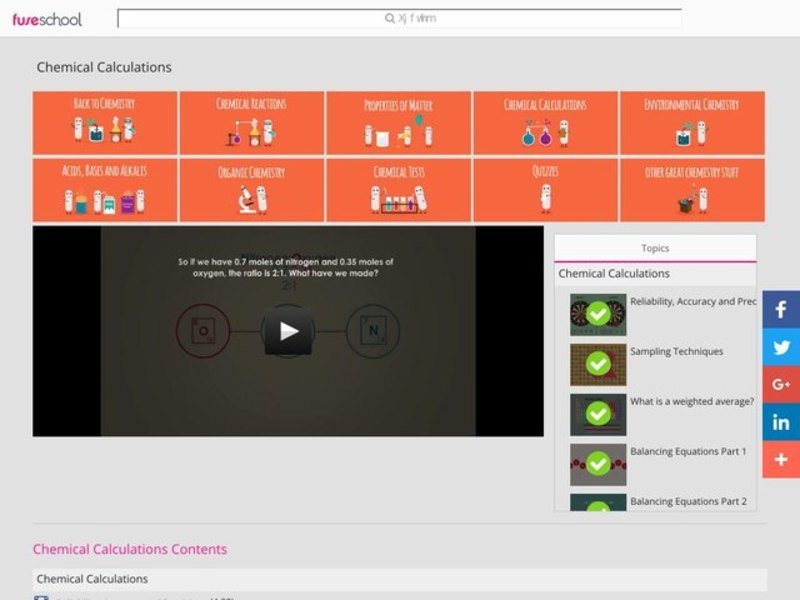Open the Chemical Reactions category icon
This screenshot has height=600, width=800.
(250, 122)
